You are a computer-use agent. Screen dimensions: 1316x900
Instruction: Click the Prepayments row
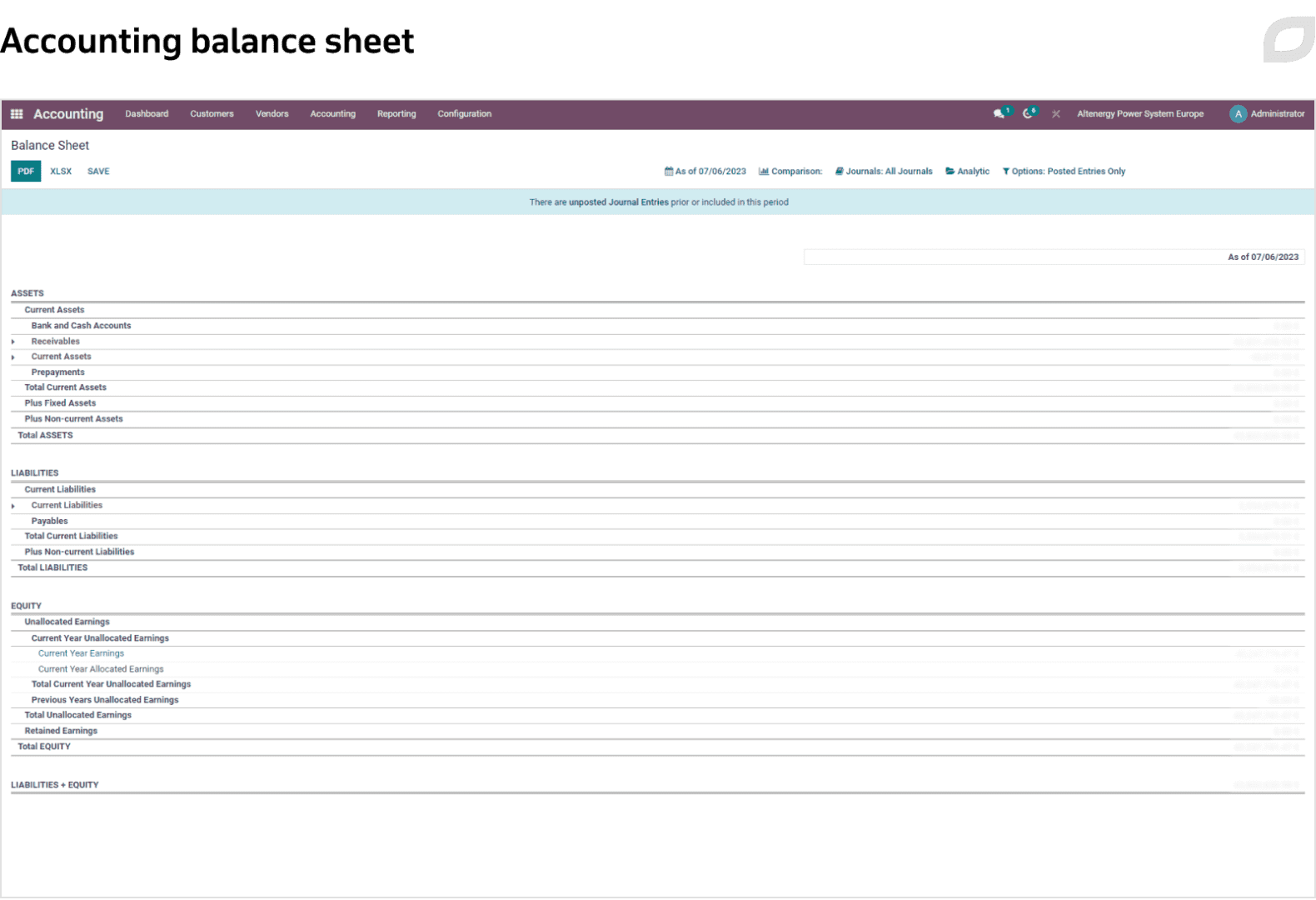tap(657, 372)
